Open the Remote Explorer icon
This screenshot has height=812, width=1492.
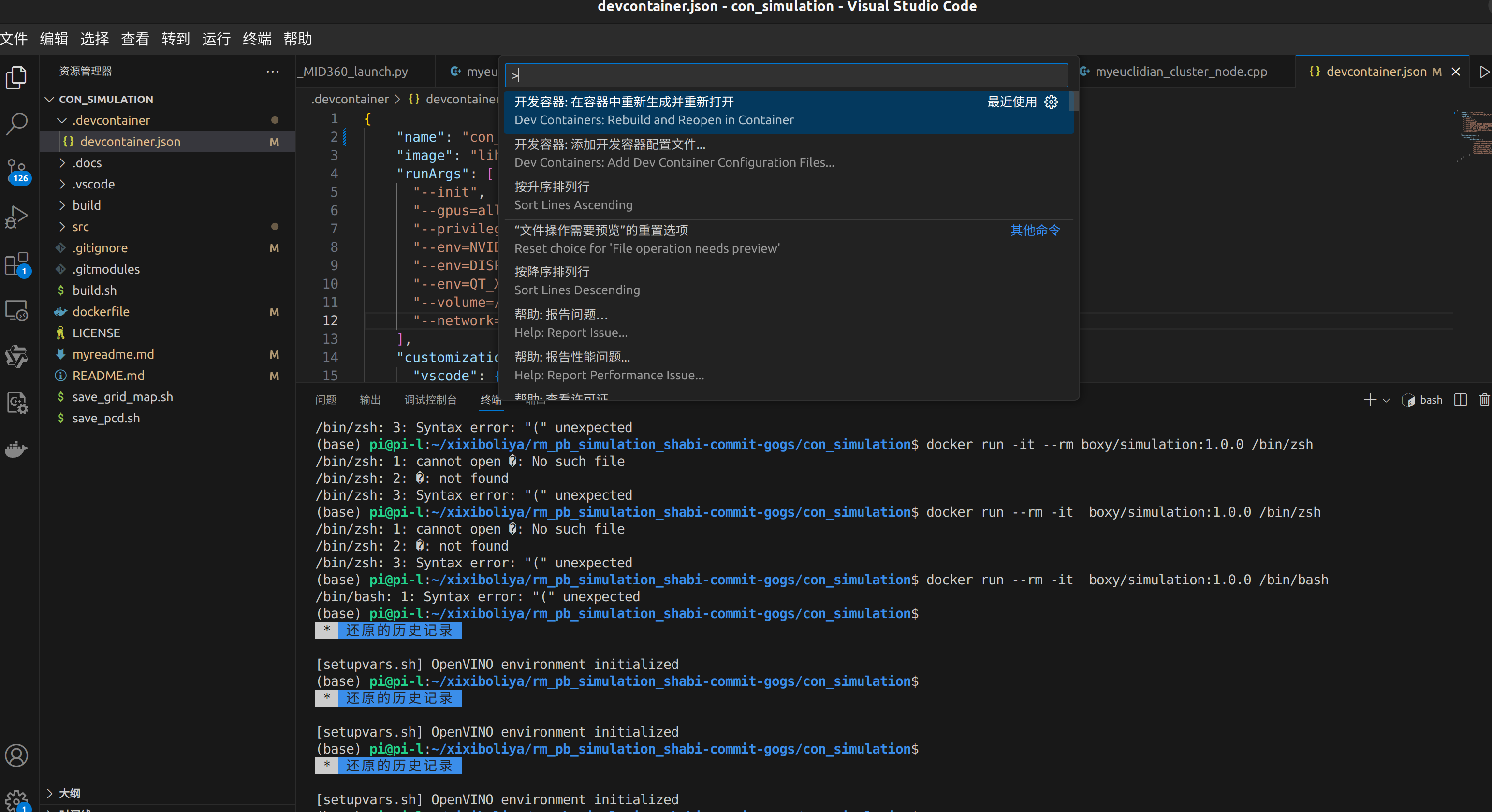pyautogui.click(x=16, y=311)
